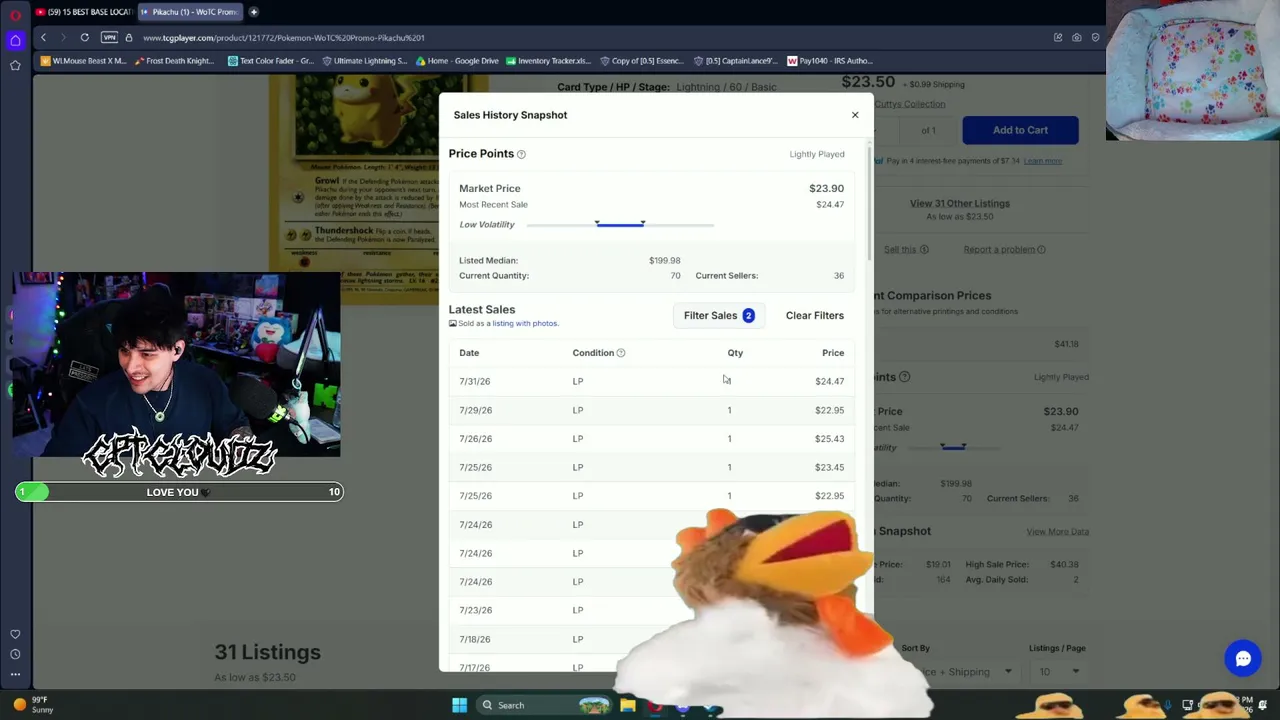Screen dimensions: 1280x720
Task: Click the $199.98 Listed Median value
Action: (x=664, y=261)
